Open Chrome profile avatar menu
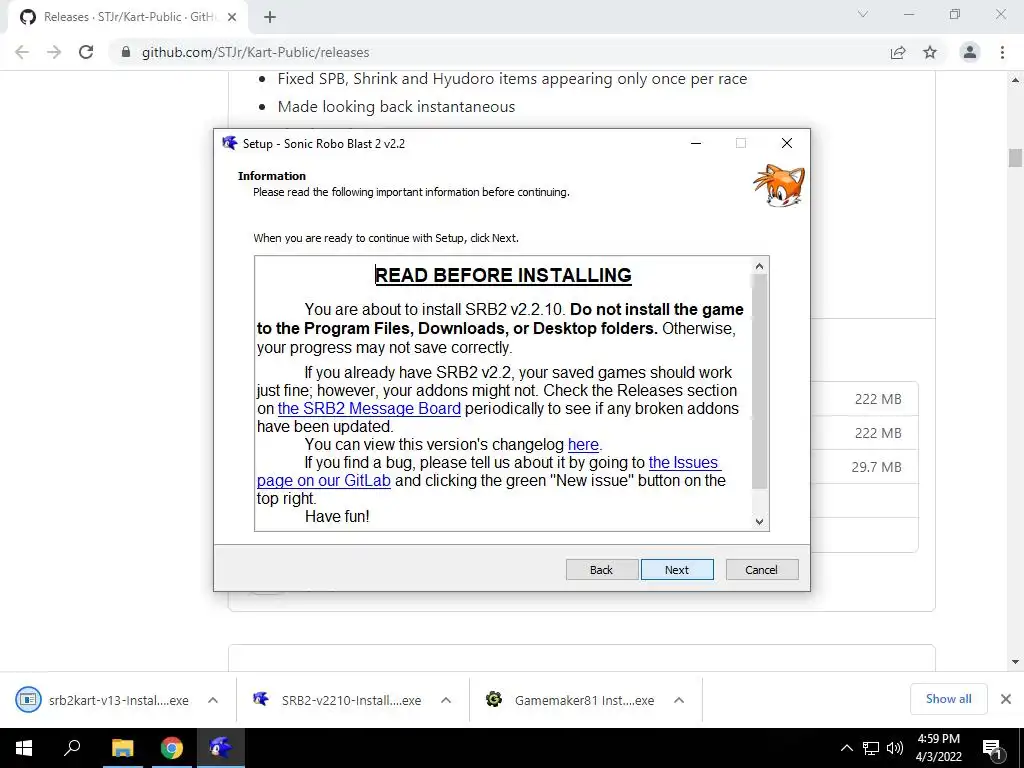This screenshot has width=1024, height=768. click(970, 52)
